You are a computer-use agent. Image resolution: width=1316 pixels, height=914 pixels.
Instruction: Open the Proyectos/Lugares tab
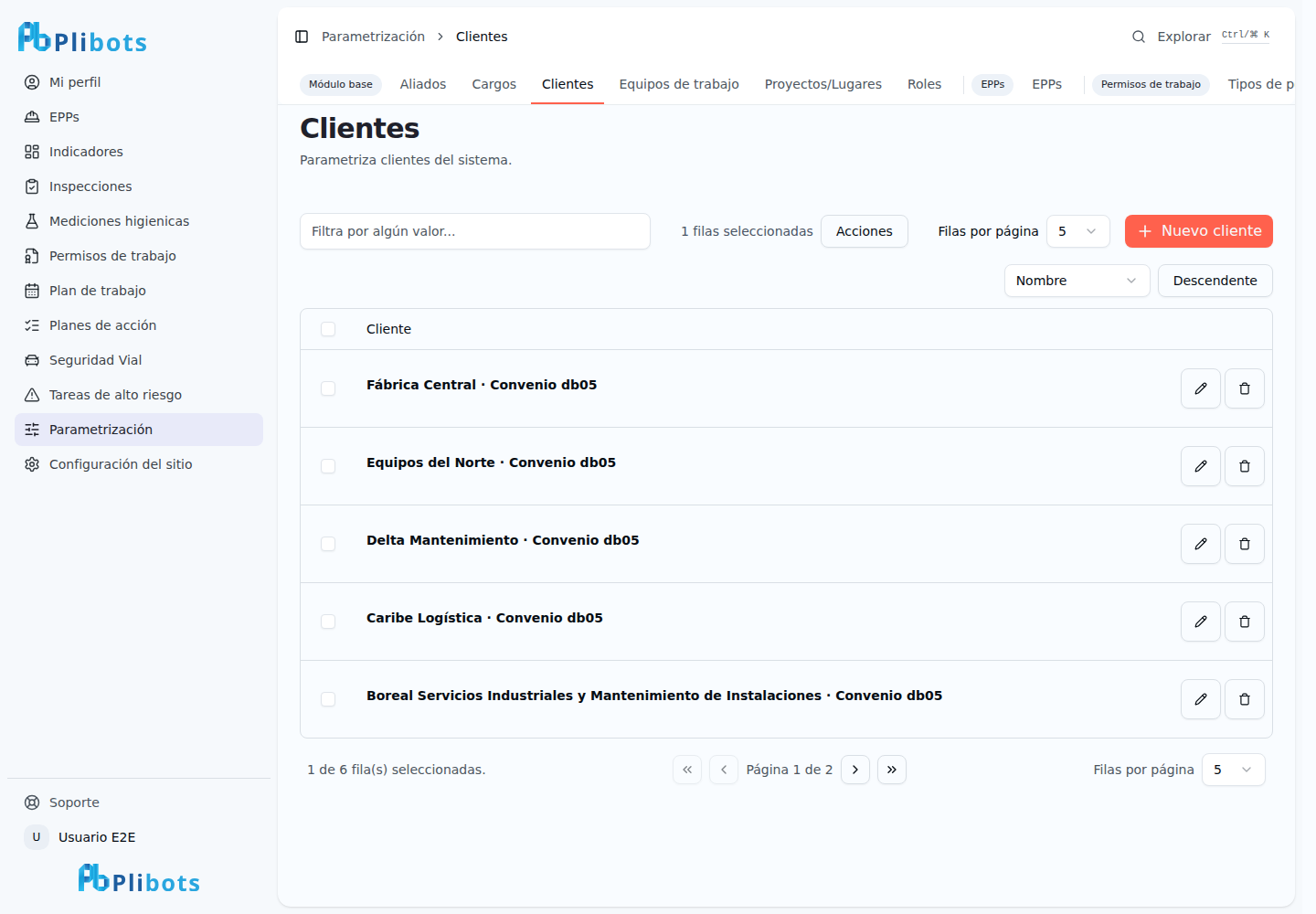pos(823,84)
